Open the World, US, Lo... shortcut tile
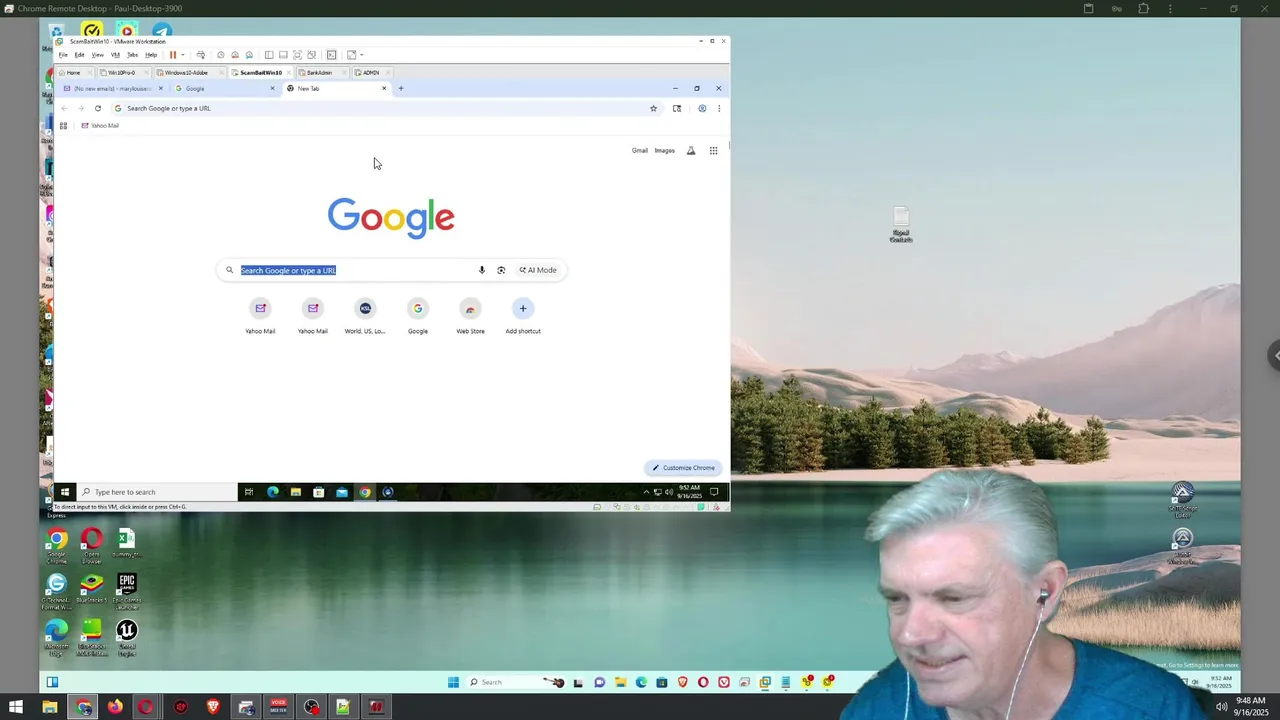1280x720 pixels. pyautogui.click(x=365, y=316)
